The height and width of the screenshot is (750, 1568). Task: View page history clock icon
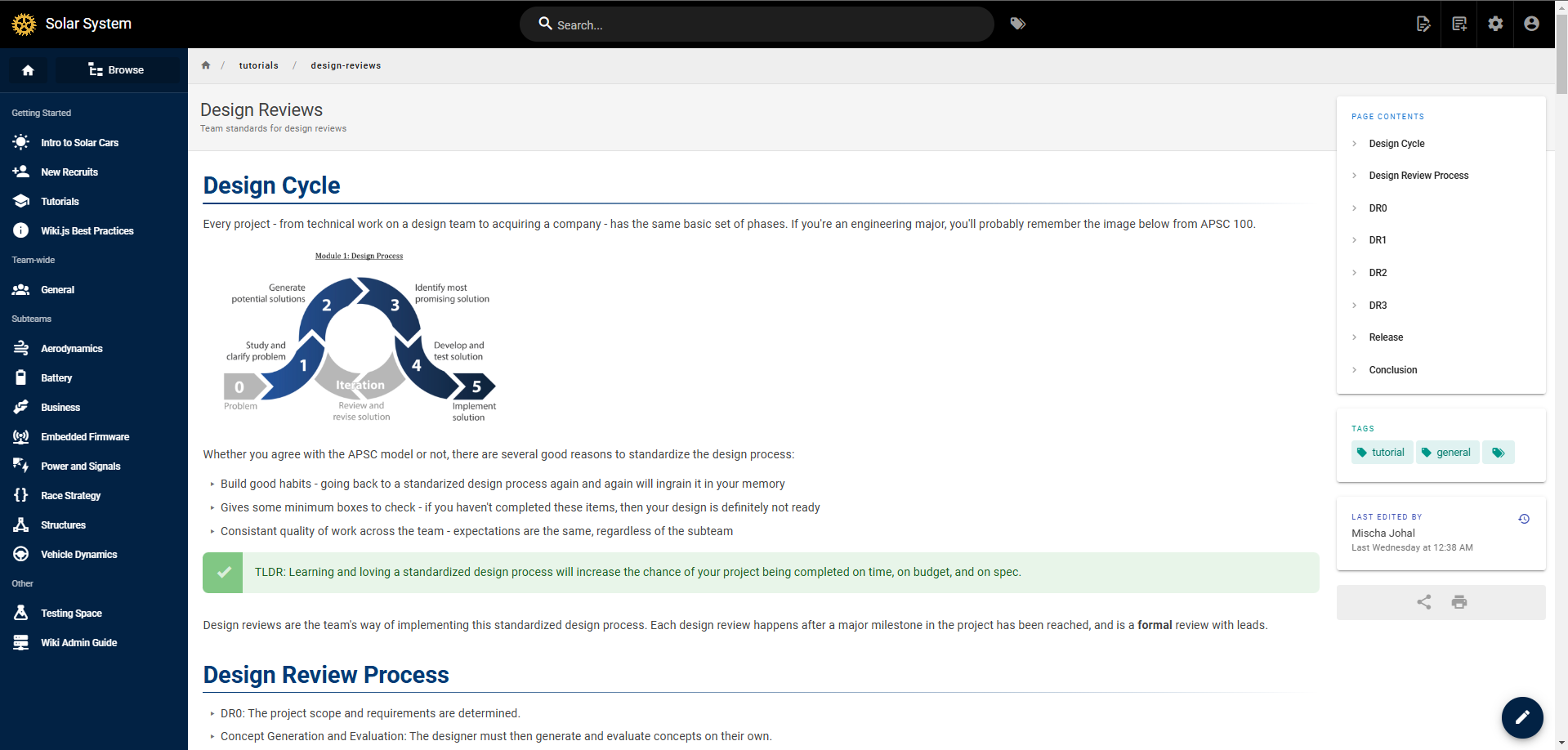click(x=1523, y=519)
